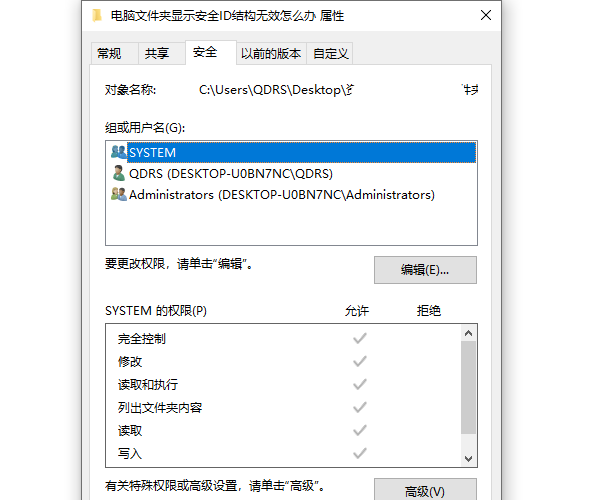Click the 编辑(E)... button

coord(425,270)
